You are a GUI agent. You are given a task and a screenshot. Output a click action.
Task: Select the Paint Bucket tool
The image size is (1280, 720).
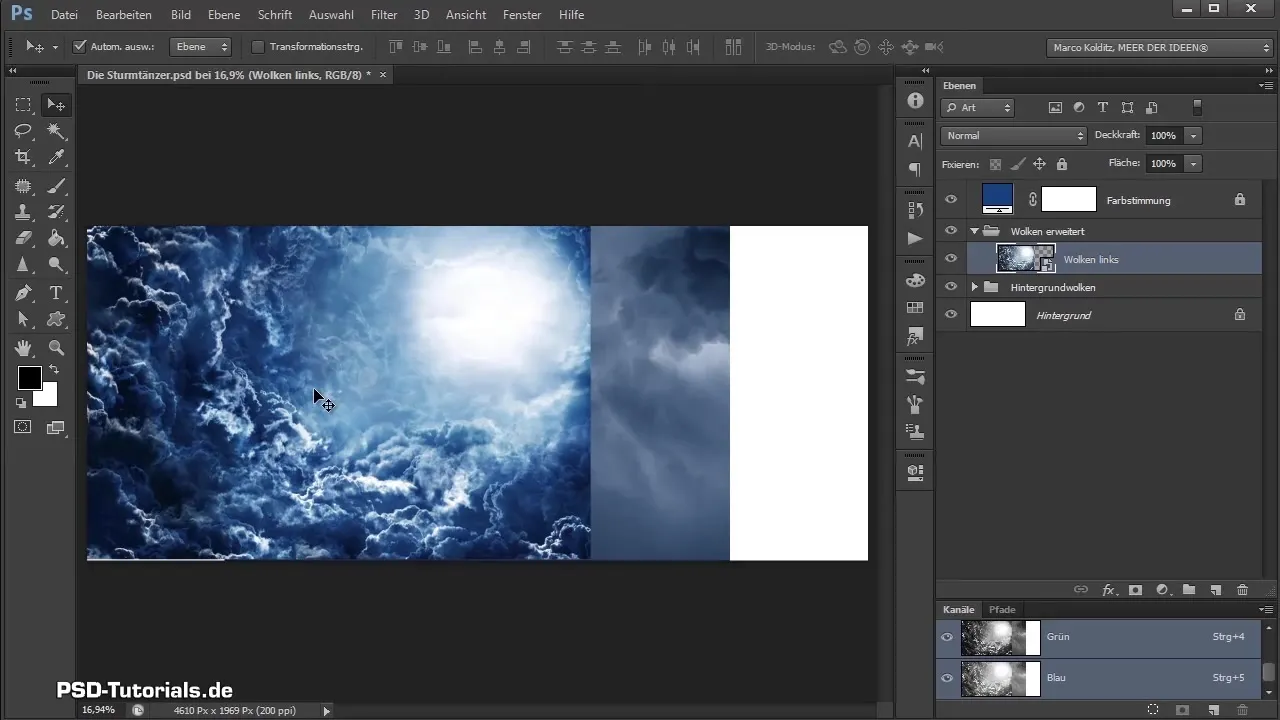coord(56,238)
